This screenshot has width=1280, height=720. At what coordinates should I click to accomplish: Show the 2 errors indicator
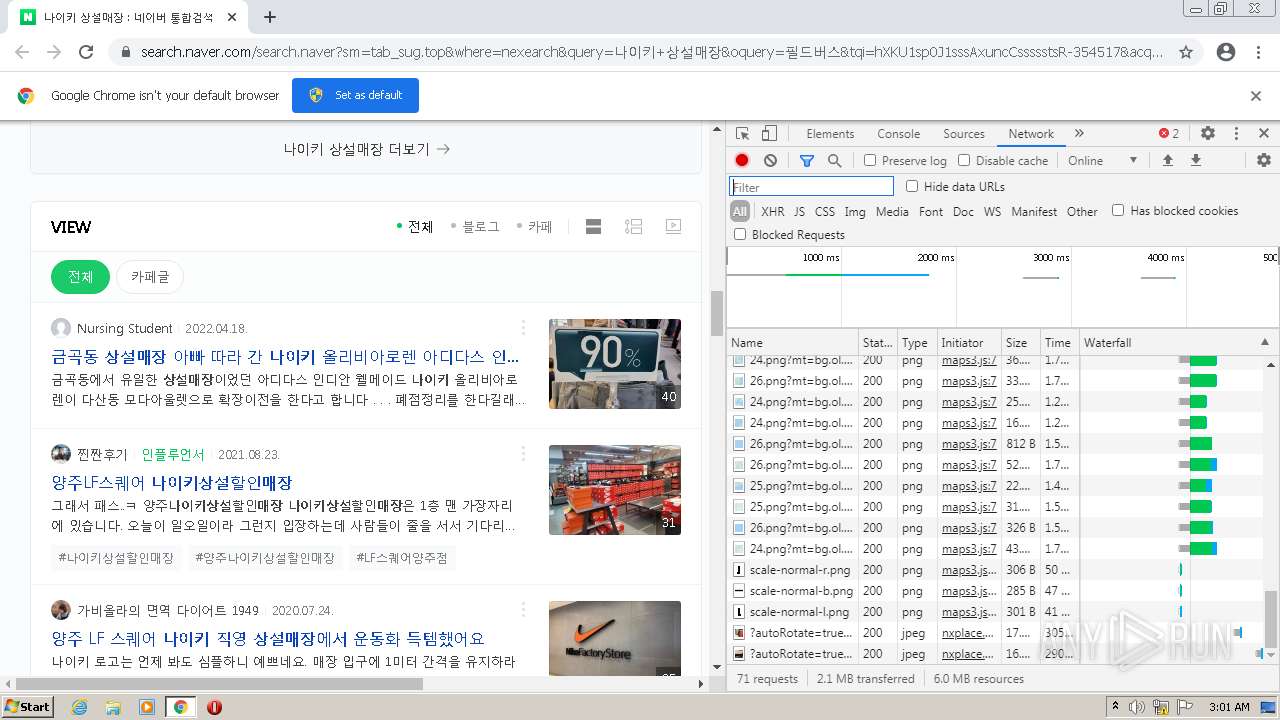click(1169, 133)
